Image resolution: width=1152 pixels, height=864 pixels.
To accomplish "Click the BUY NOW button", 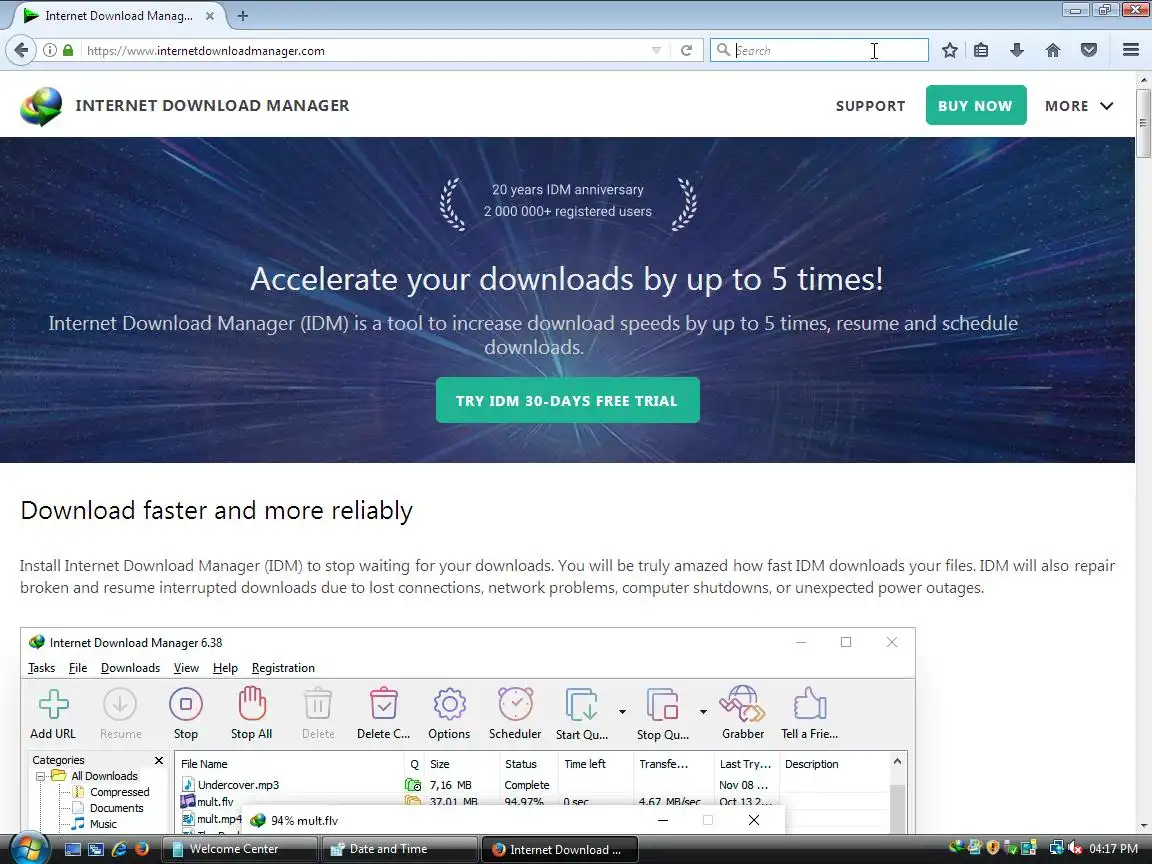I will (x=976, y=105).
